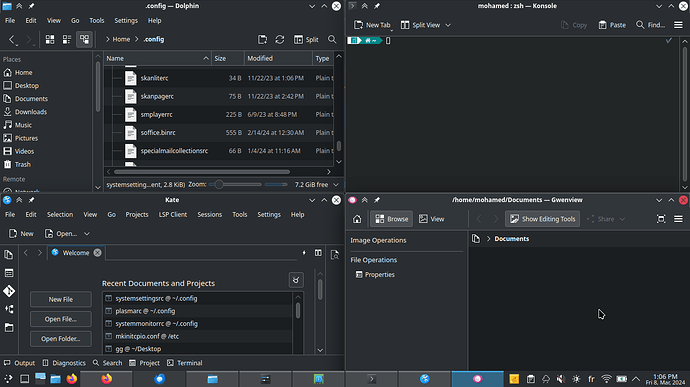Switch Dolphin to Compact view mode
Viewport: 690px width, 387px height.
[67, 40]
